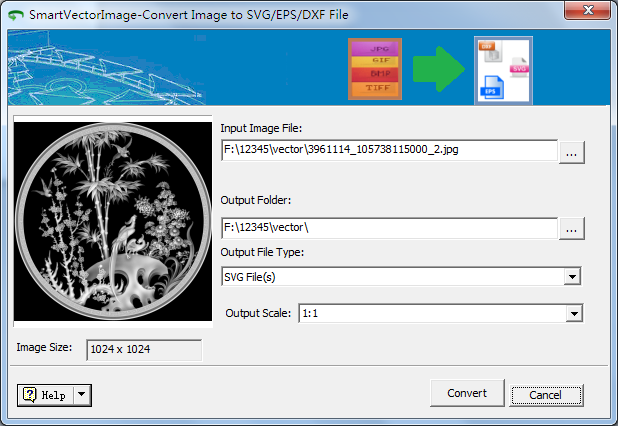Close the SmartVectorImage window
The height and width of the screenshot is (426, 618).
(x=587, y=10)
